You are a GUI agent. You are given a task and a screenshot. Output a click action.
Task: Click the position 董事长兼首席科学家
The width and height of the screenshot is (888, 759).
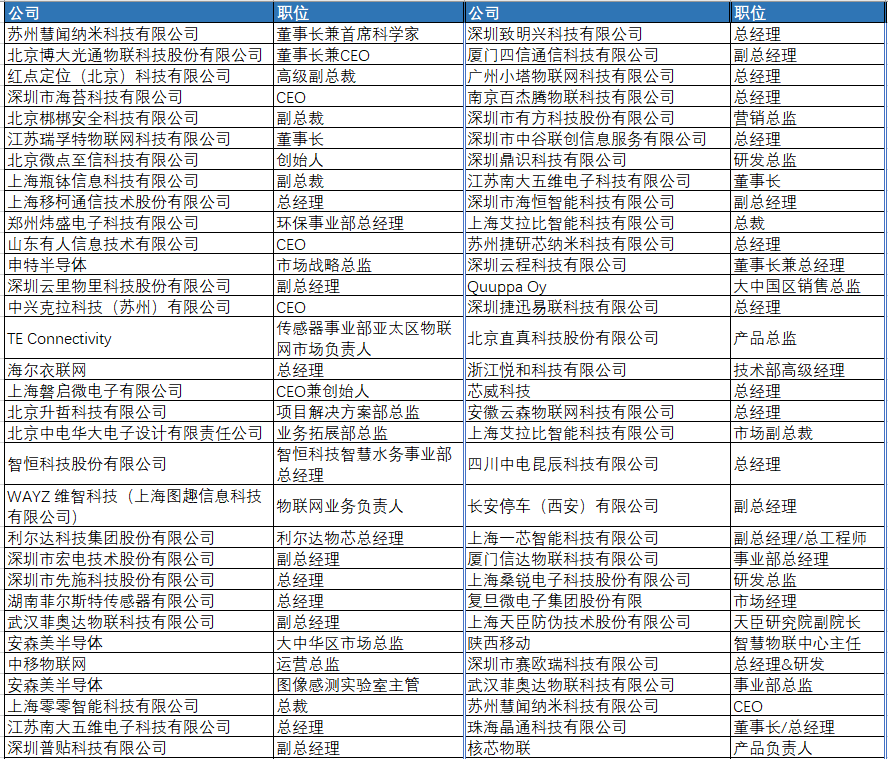[368, 34]
